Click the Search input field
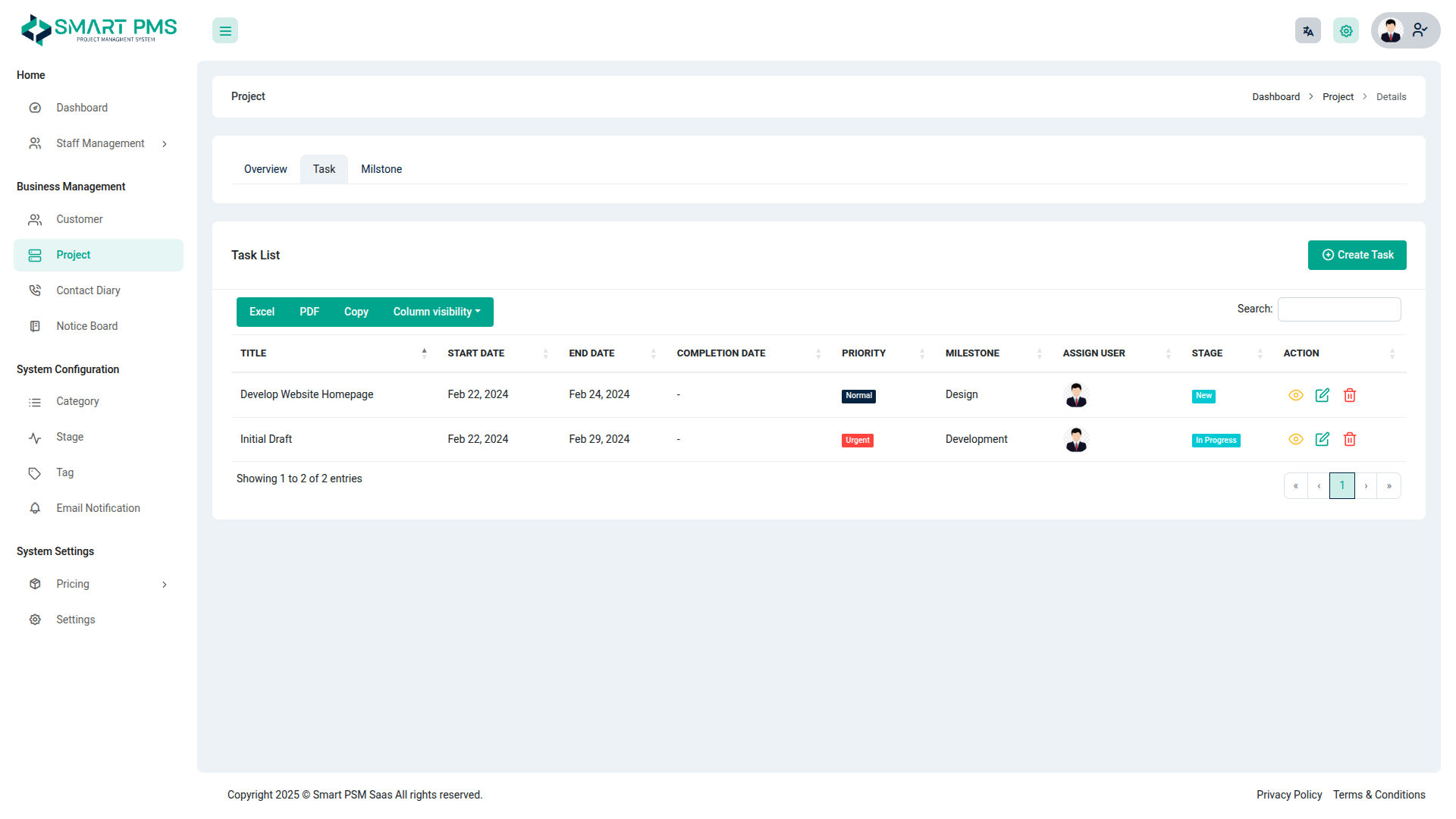The image size is (1456, 819). point(1338,309)
